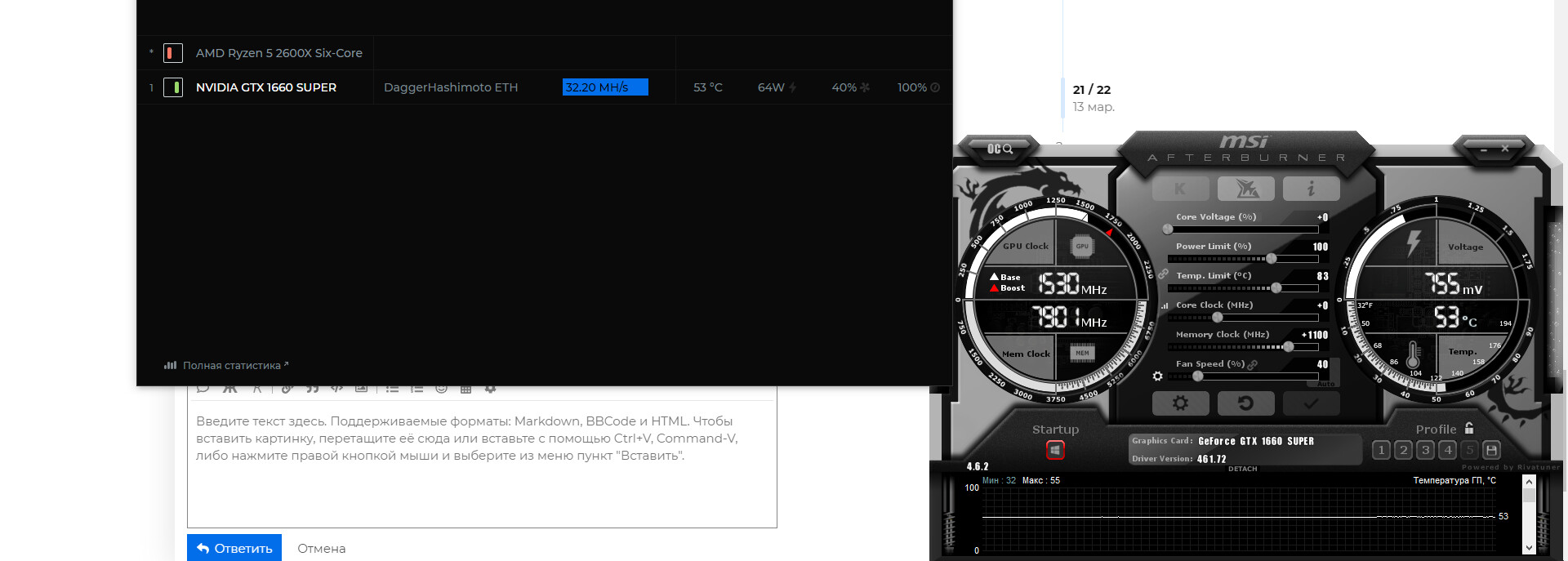Open the Afterburner information (i) button

pos(1312,189)
